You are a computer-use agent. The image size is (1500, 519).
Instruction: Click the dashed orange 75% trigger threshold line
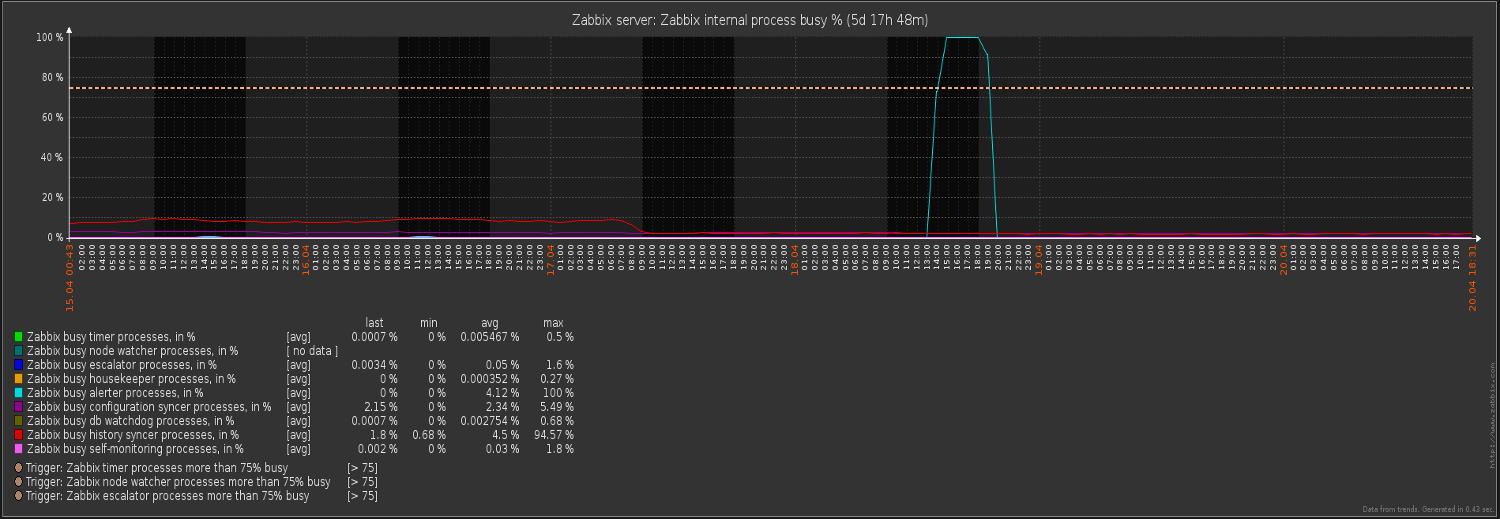pyautogui.click(x=770, y=88)
